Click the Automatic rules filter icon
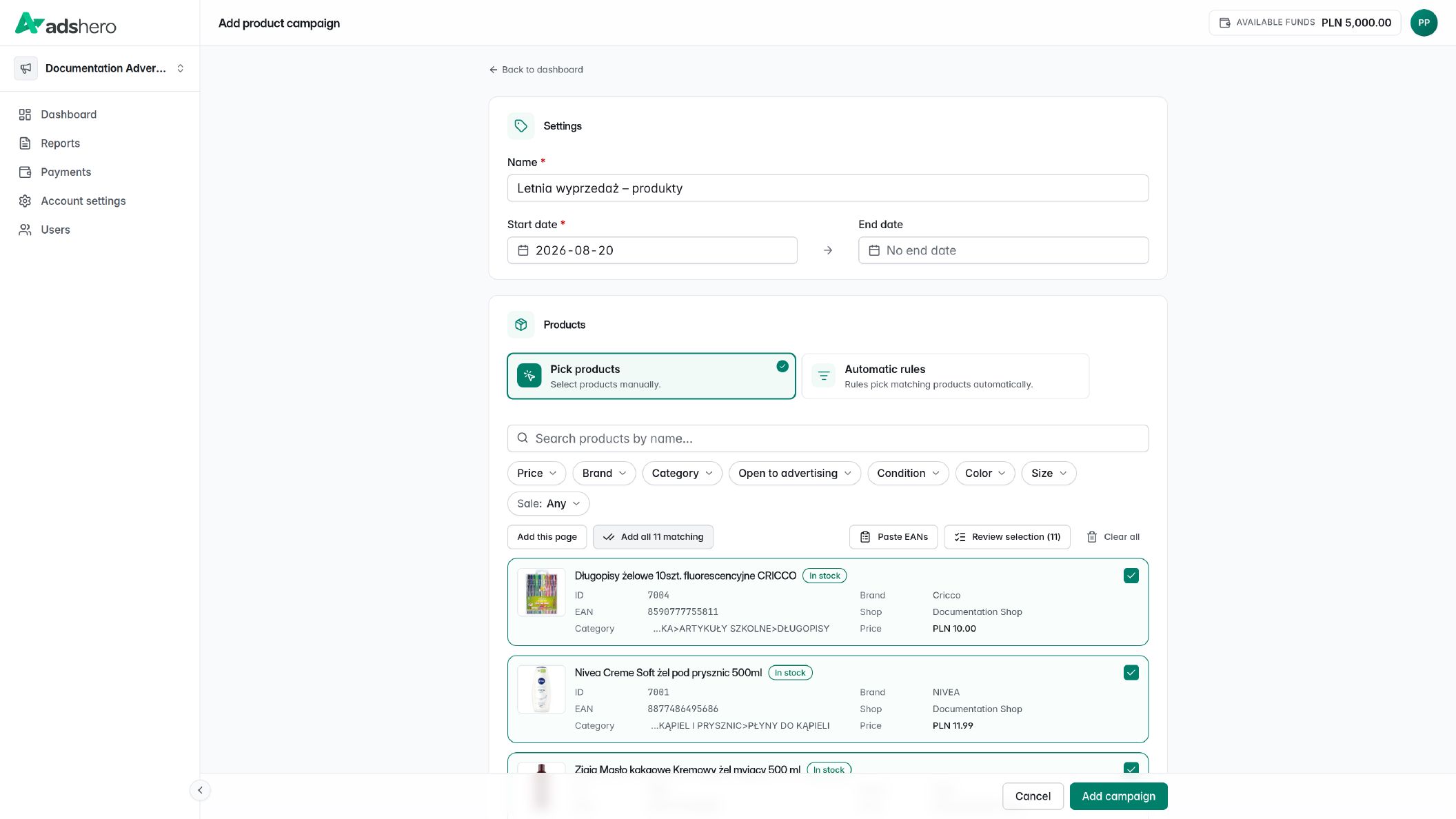The height and width of the screenshot is (819, 1456). [824, 376]
